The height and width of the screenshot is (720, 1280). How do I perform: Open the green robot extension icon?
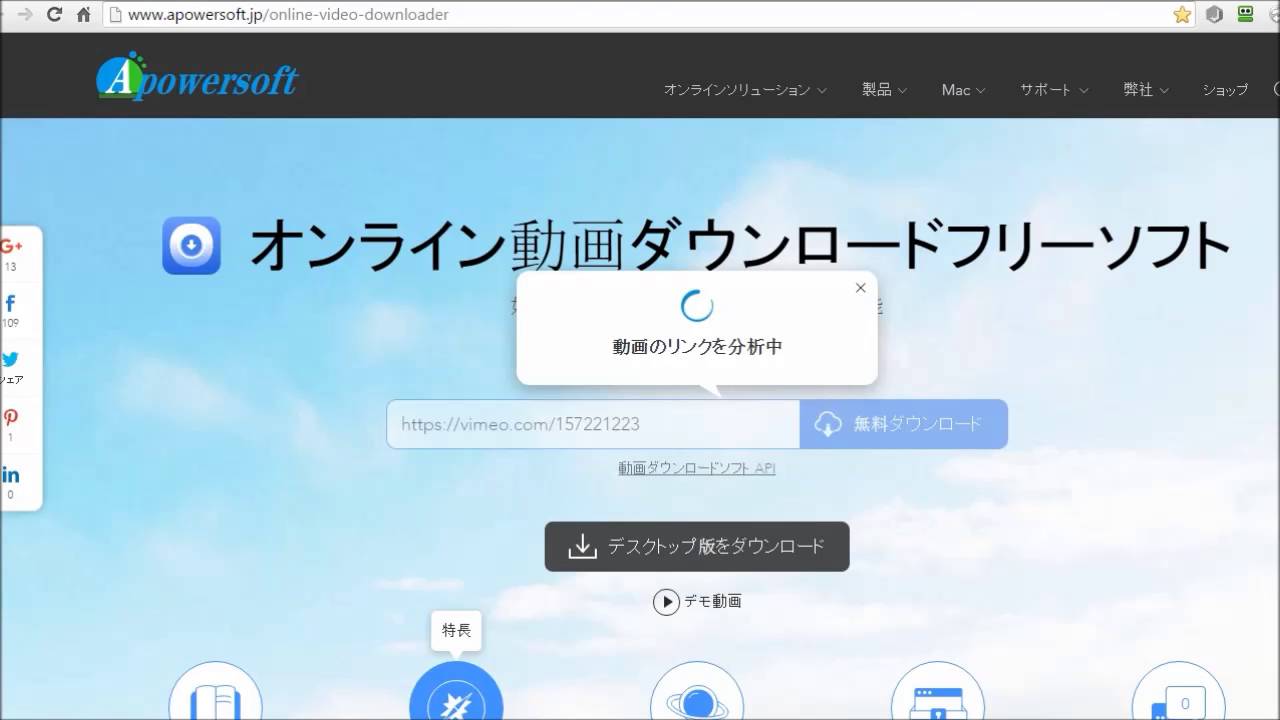[x=1245, y=15]
